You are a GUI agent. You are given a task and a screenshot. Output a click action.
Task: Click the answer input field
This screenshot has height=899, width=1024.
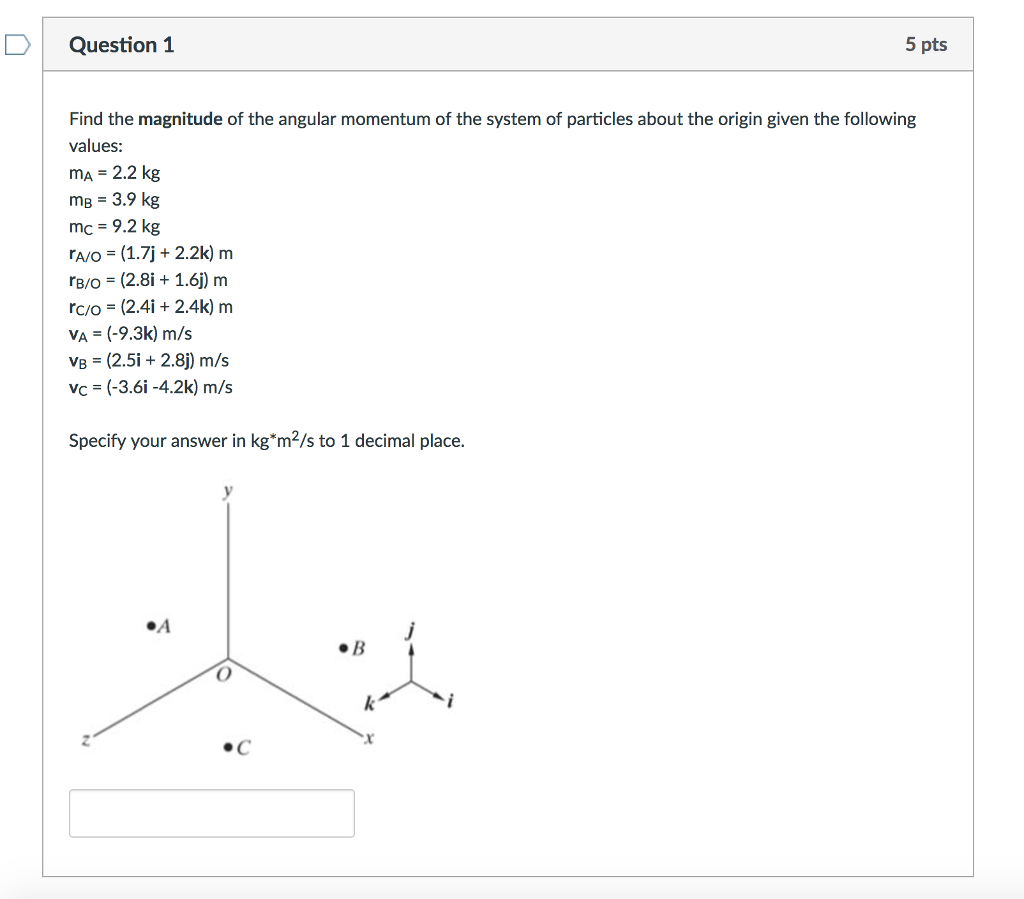coord(211,813)
